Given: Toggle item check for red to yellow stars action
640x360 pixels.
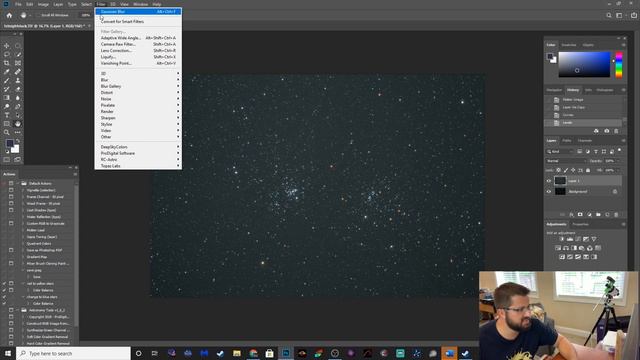Looking at the screenshot, I should (4, 283).
